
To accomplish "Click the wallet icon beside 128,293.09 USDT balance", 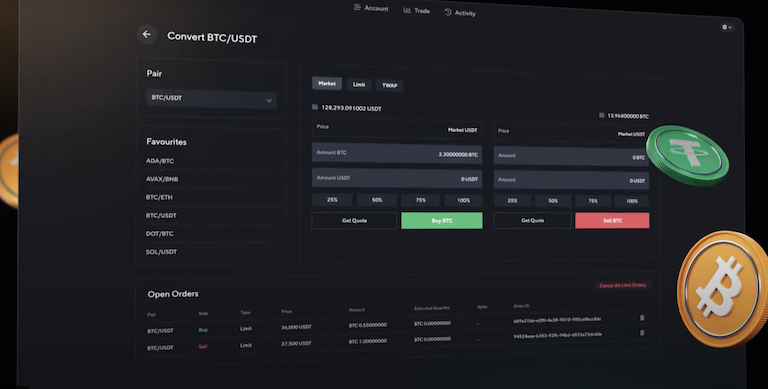I will pos(315,107).
